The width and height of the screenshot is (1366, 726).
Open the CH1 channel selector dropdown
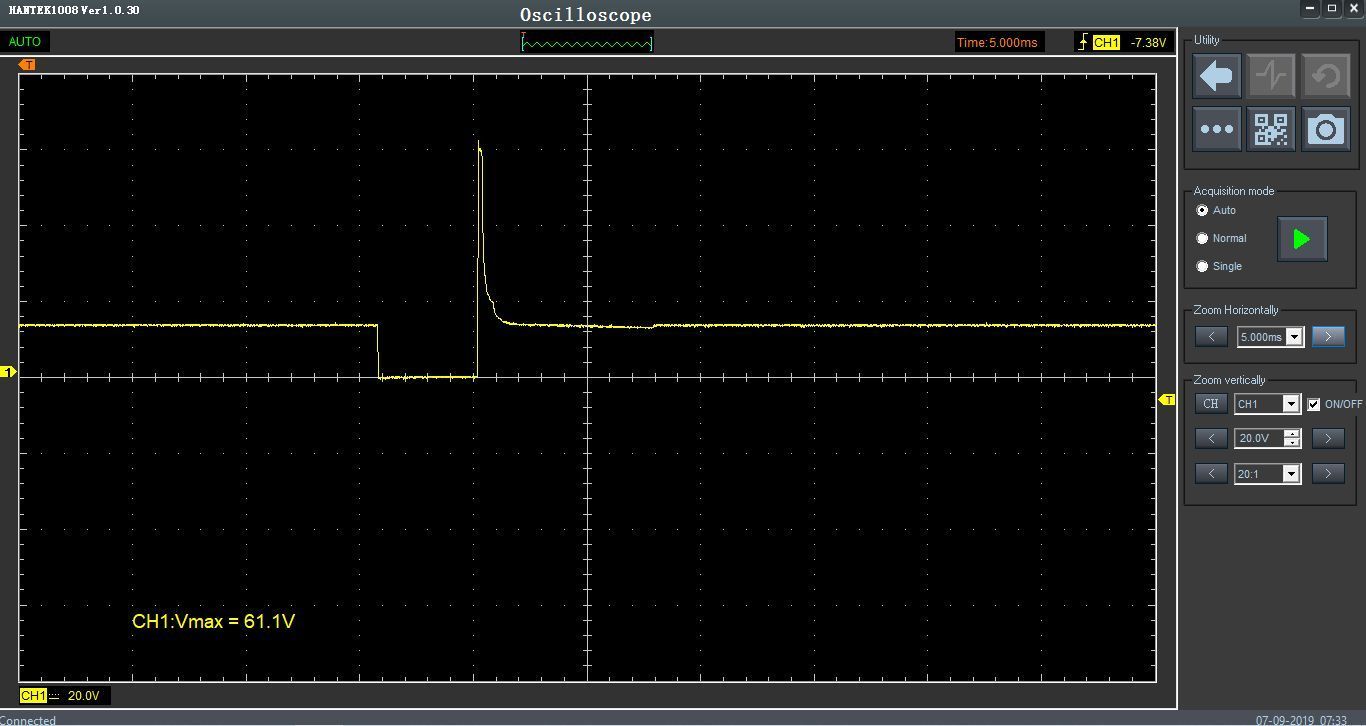pos(1290,404)
